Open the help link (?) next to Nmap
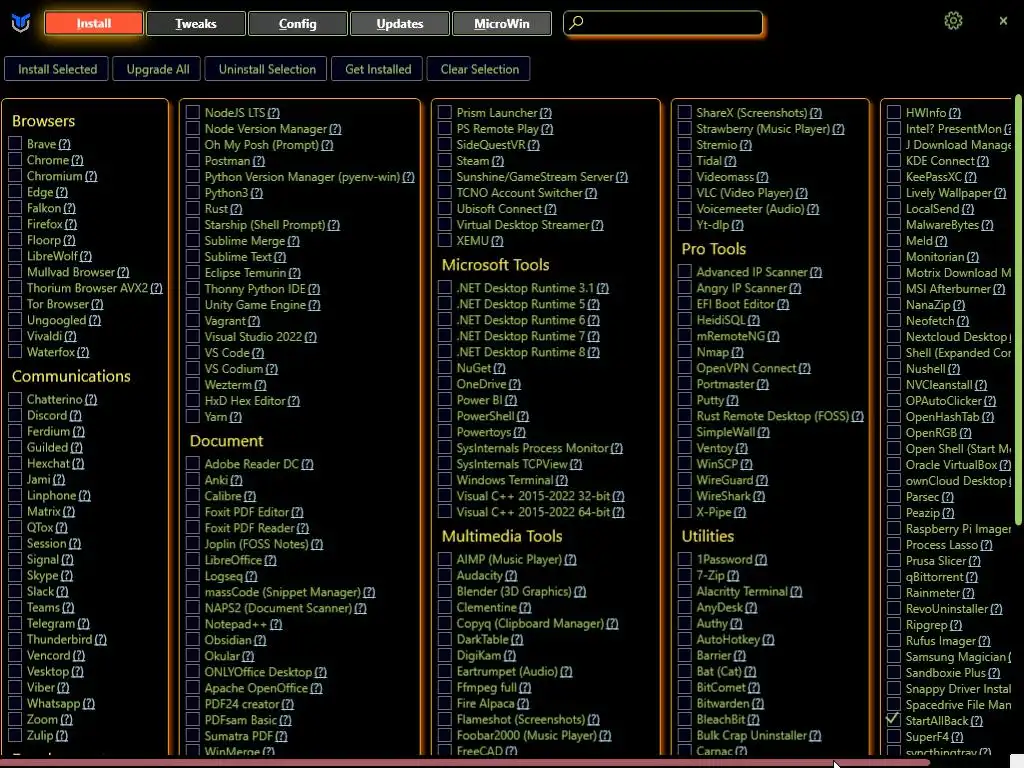 (x=737, y=352)
